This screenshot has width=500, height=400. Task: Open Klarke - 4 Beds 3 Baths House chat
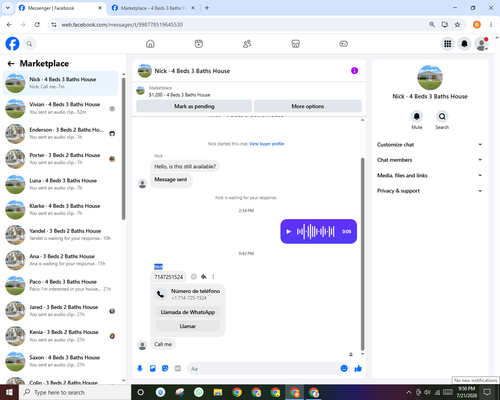click(60, 210)
